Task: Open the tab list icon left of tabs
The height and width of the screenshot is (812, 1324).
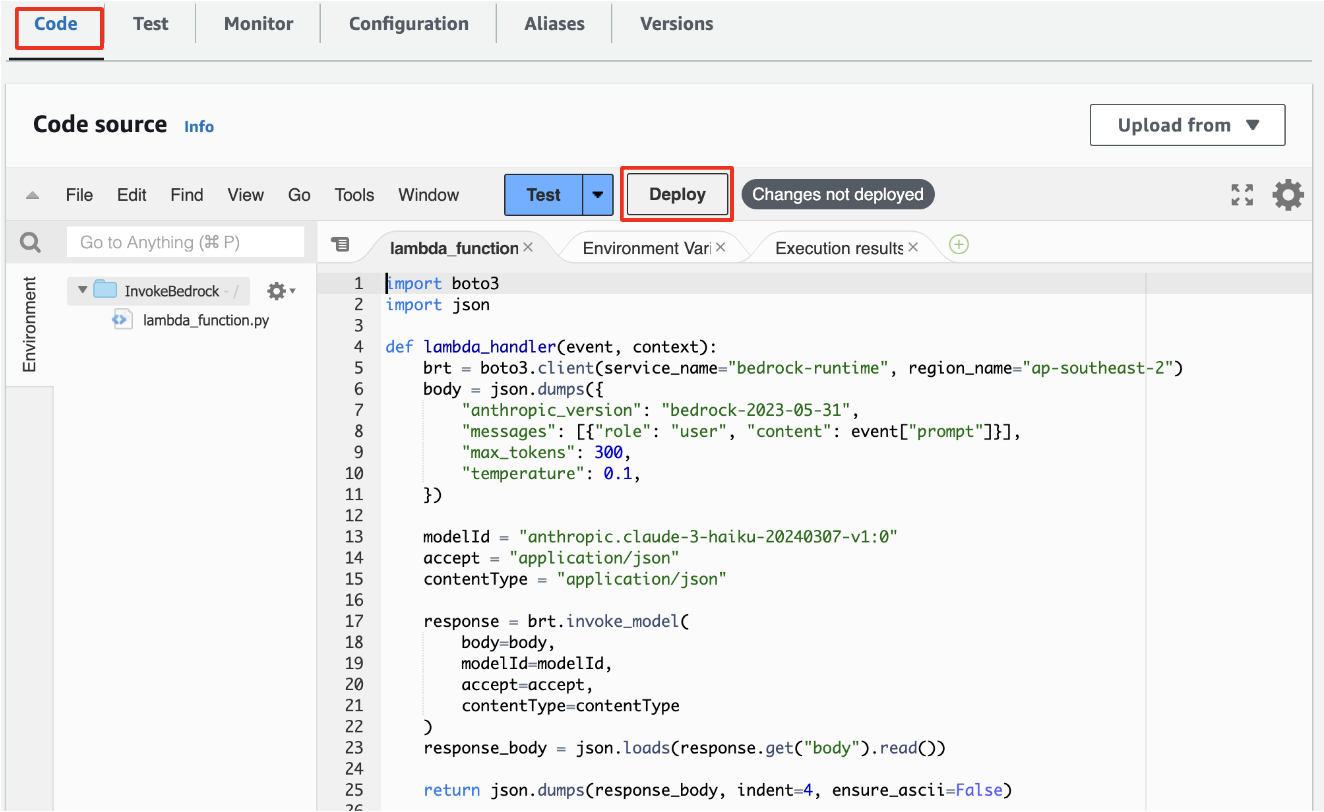Action: (x=342, y=244)
